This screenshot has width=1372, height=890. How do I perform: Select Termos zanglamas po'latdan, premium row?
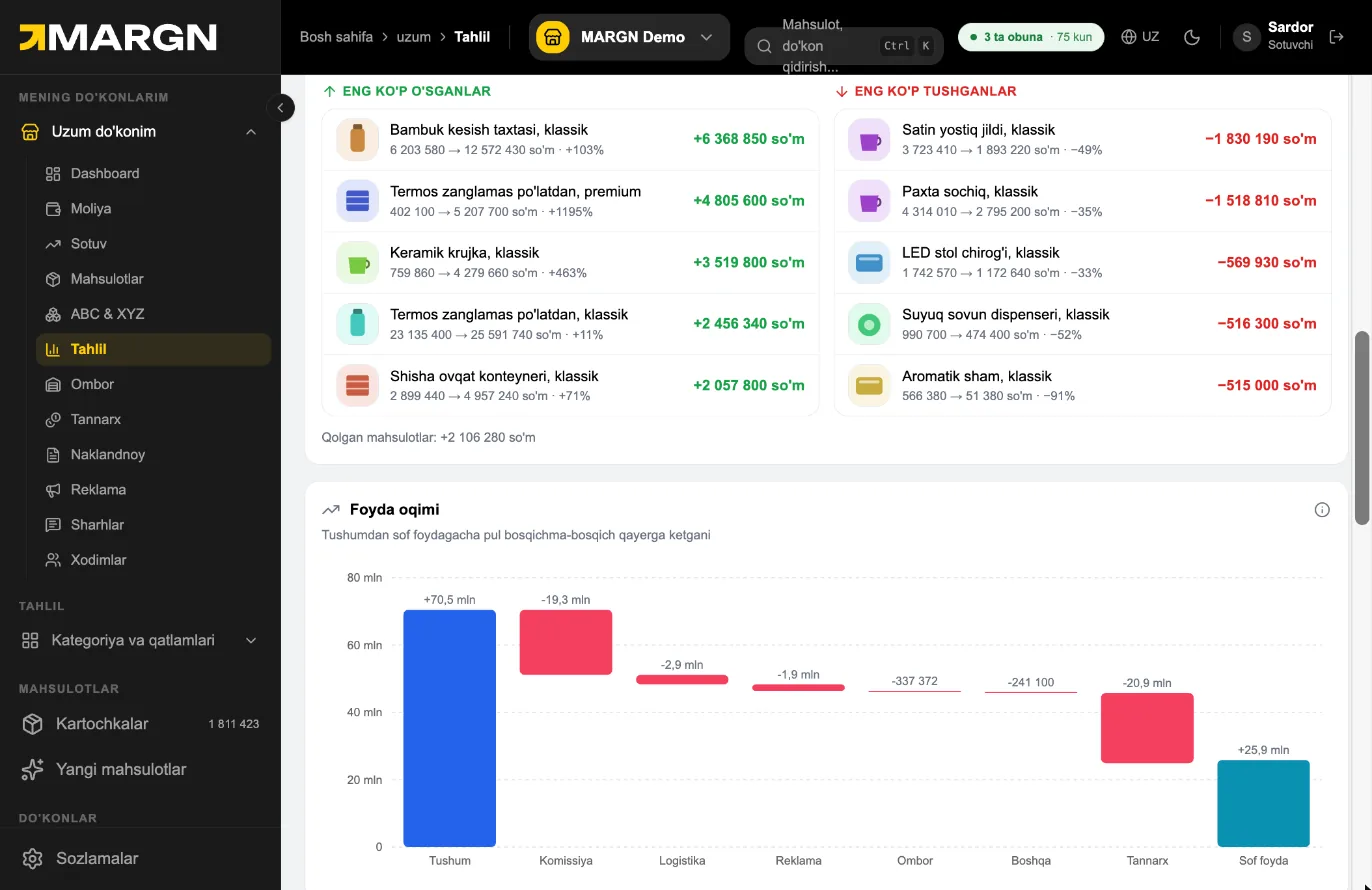pyautogui.click(x=570, y=201)
